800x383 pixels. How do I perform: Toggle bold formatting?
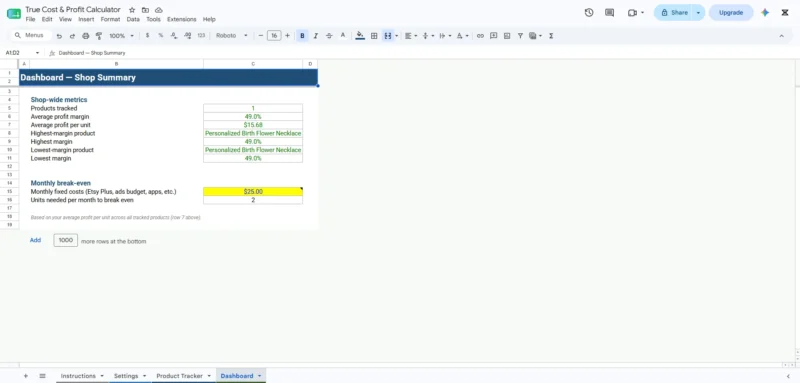(303, 36)
